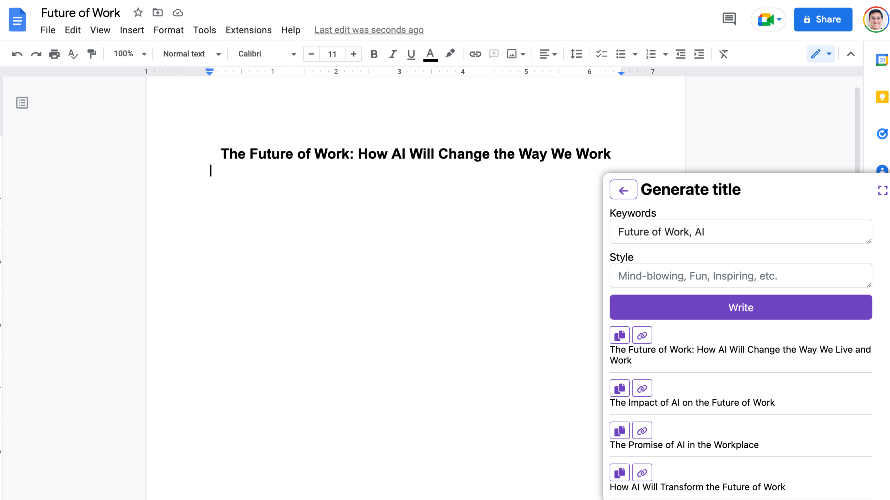The image size is (890, 500).
Task: Insert a checklist
Action: 601,54
